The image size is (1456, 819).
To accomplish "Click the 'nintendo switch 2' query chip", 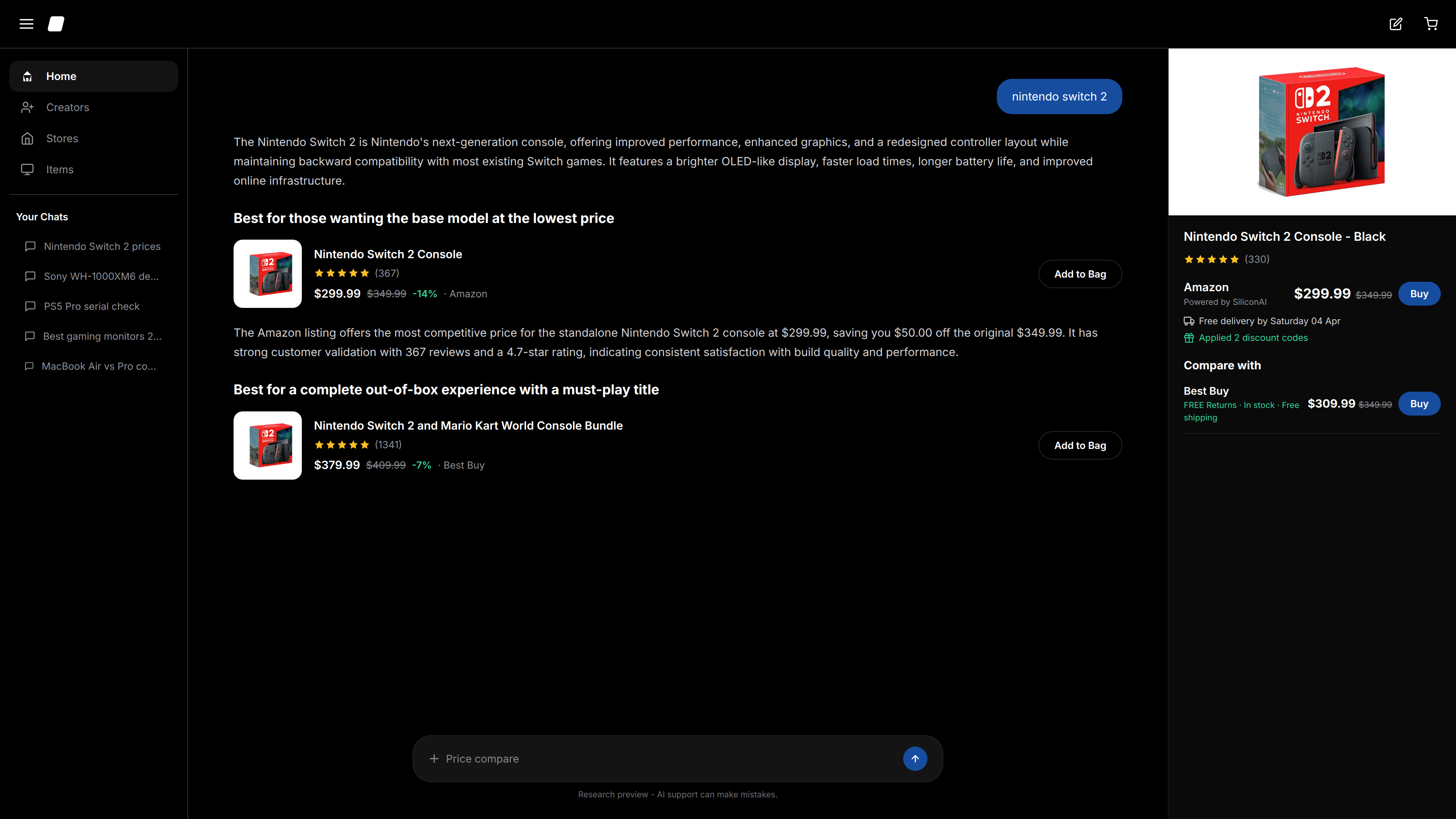I will 1059,96.
